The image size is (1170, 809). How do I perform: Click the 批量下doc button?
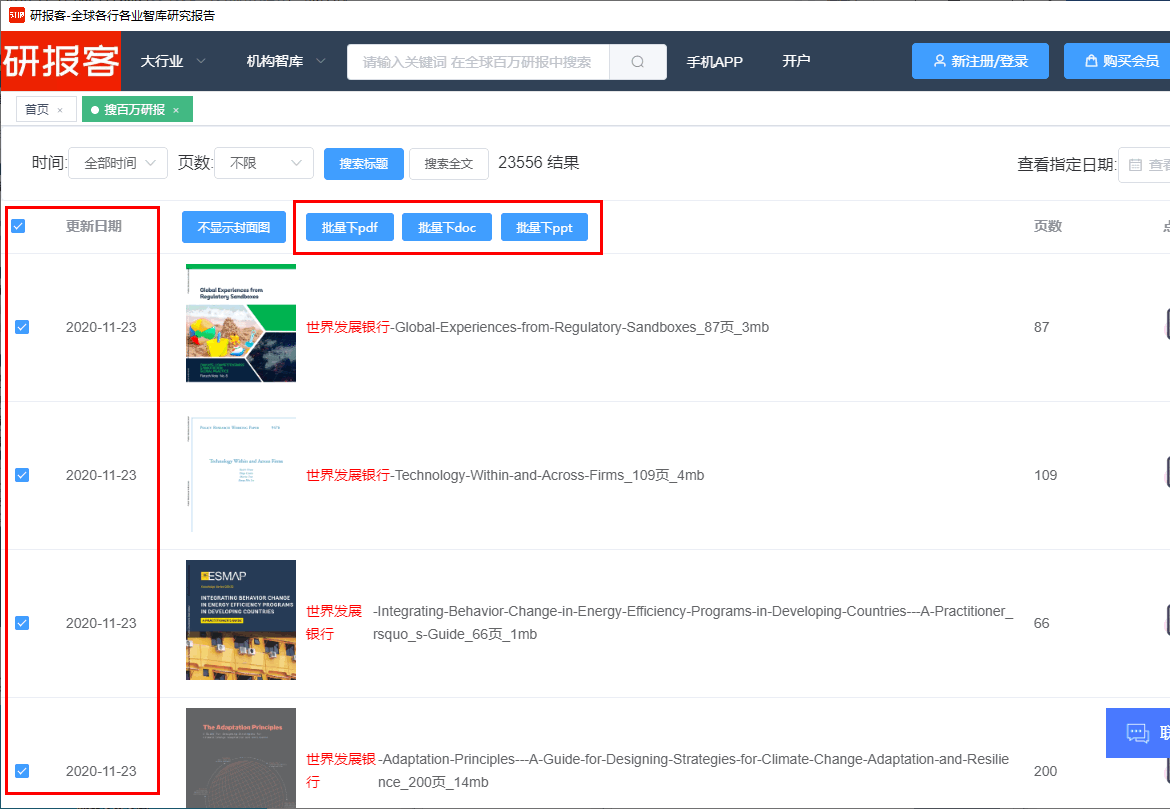pyautogui.click(x=447, y=227)
